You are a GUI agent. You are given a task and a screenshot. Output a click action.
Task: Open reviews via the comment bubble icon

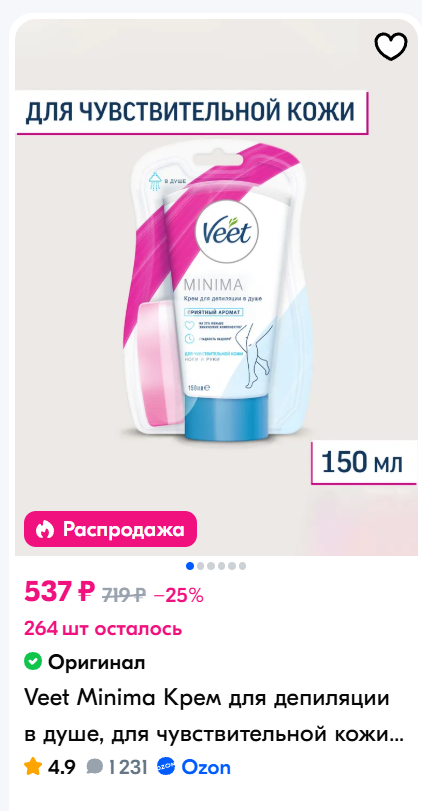94,767
